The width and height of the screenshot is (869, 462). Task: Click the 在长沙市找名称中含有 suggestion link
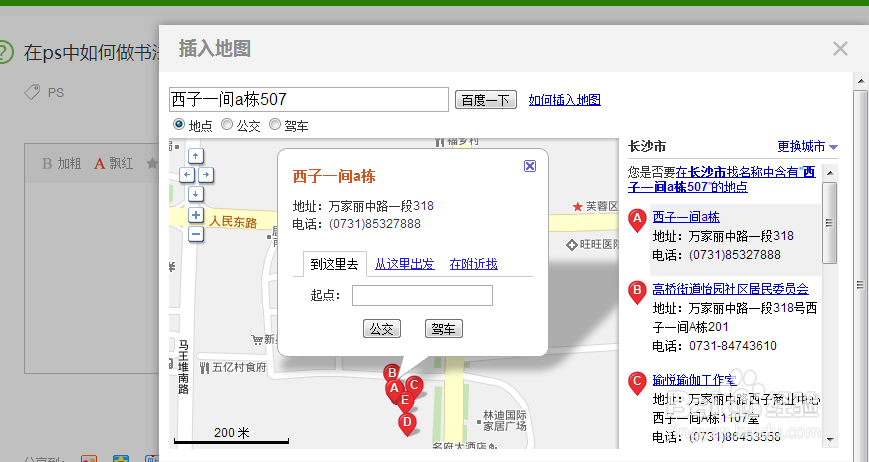click(x=722, y=179)
